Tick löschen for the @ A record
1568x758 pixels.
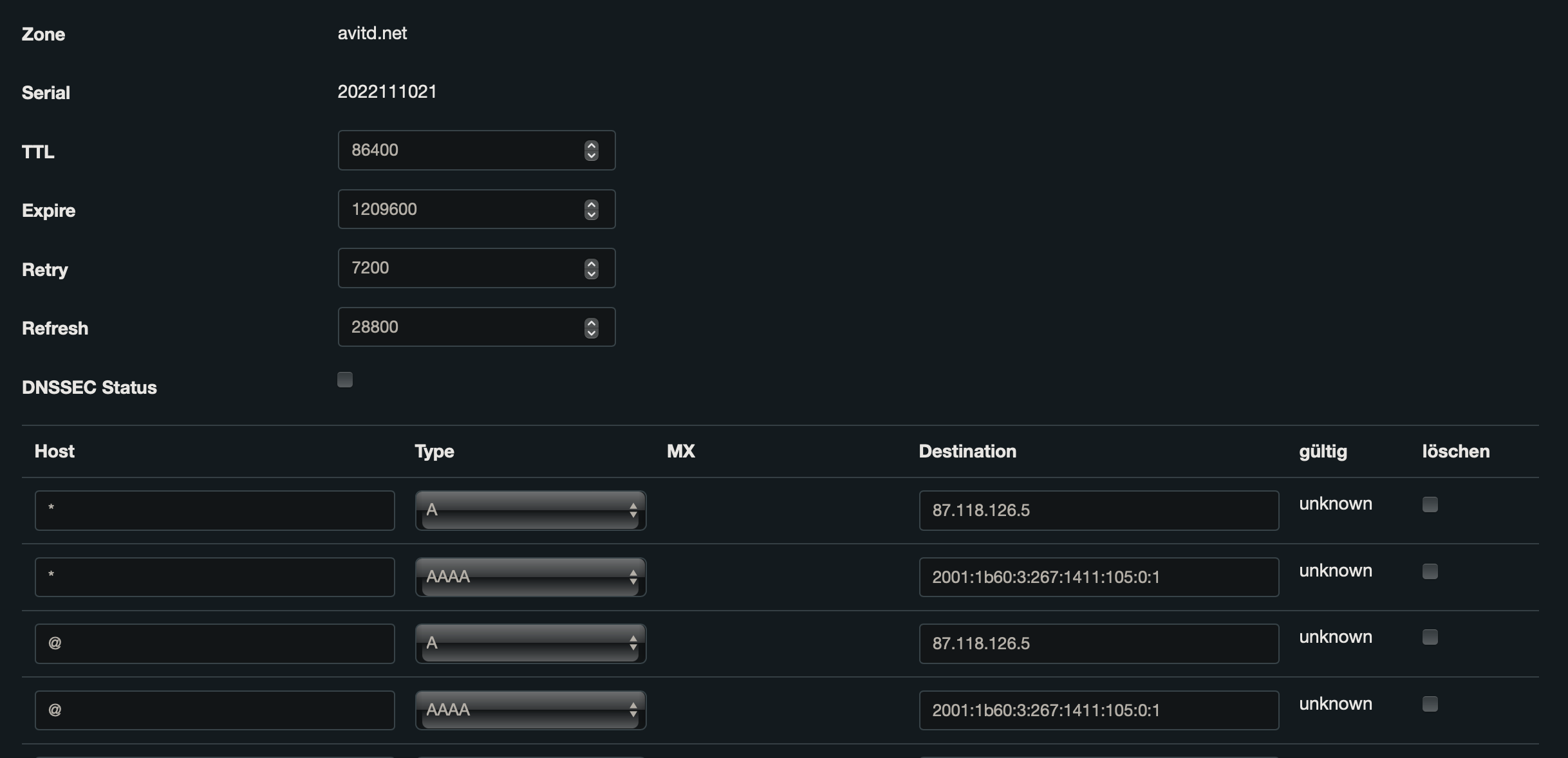tap(1430, 637)
